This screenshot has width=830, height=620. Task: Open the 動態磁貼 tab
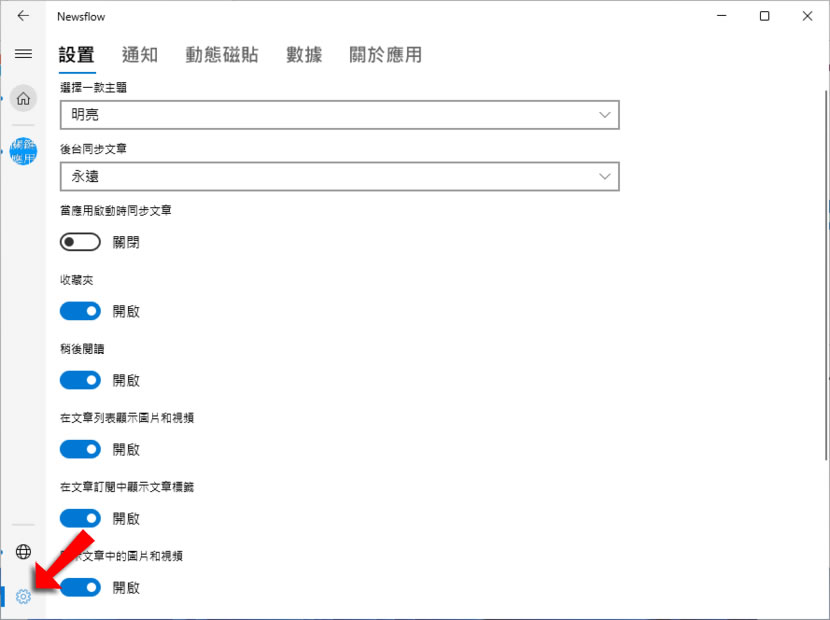222,55
